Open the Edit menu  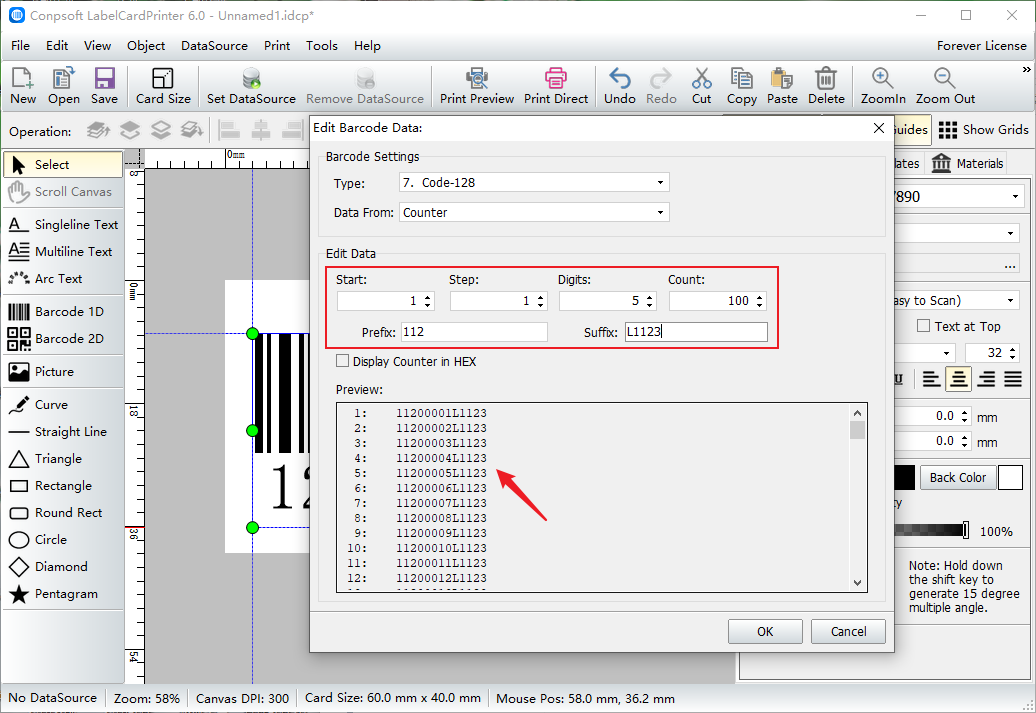pos(57,46)
